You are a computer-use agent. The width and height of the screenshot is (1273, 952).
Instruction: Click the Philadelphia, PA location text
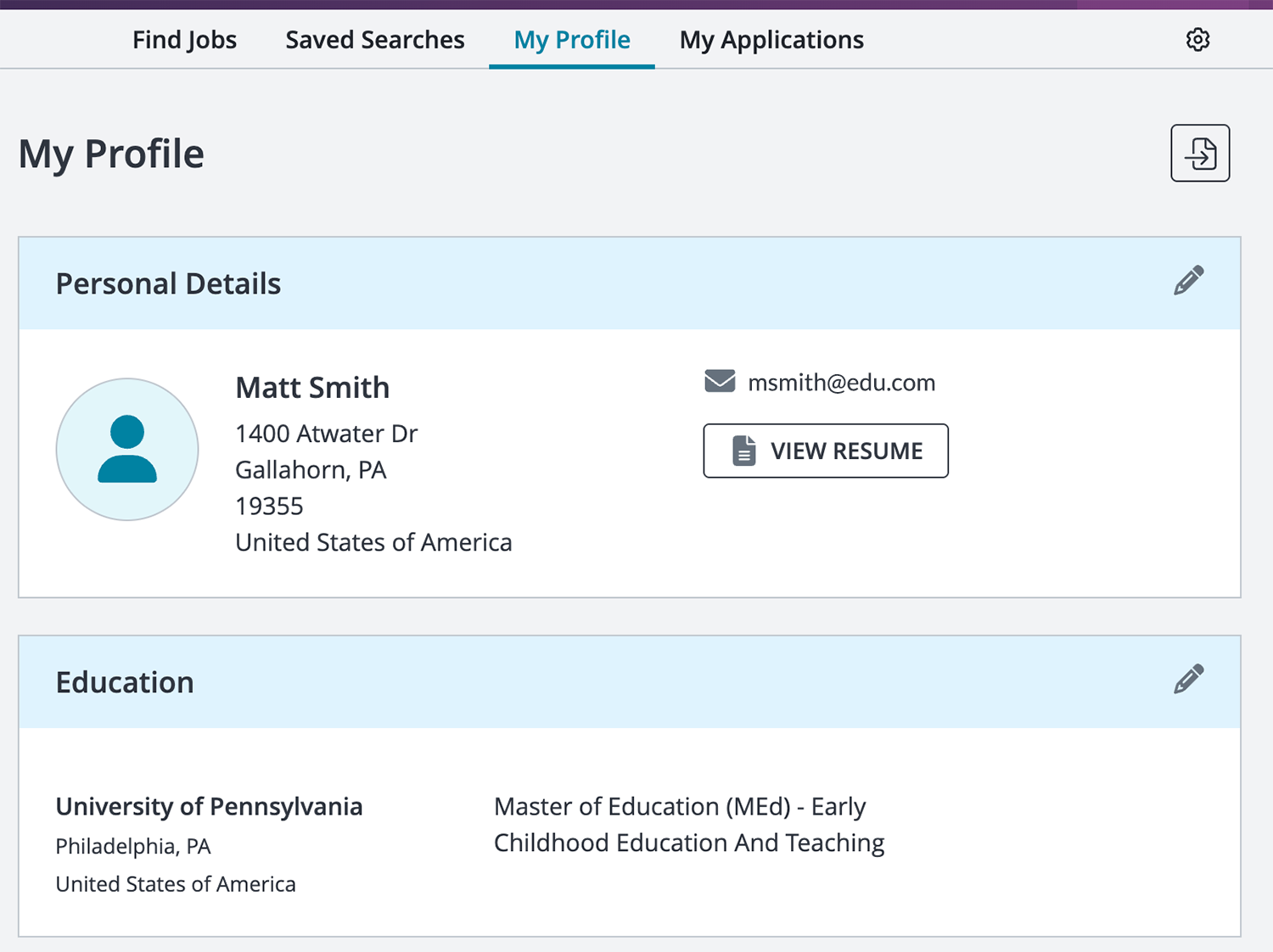click(x=133, y=846)
